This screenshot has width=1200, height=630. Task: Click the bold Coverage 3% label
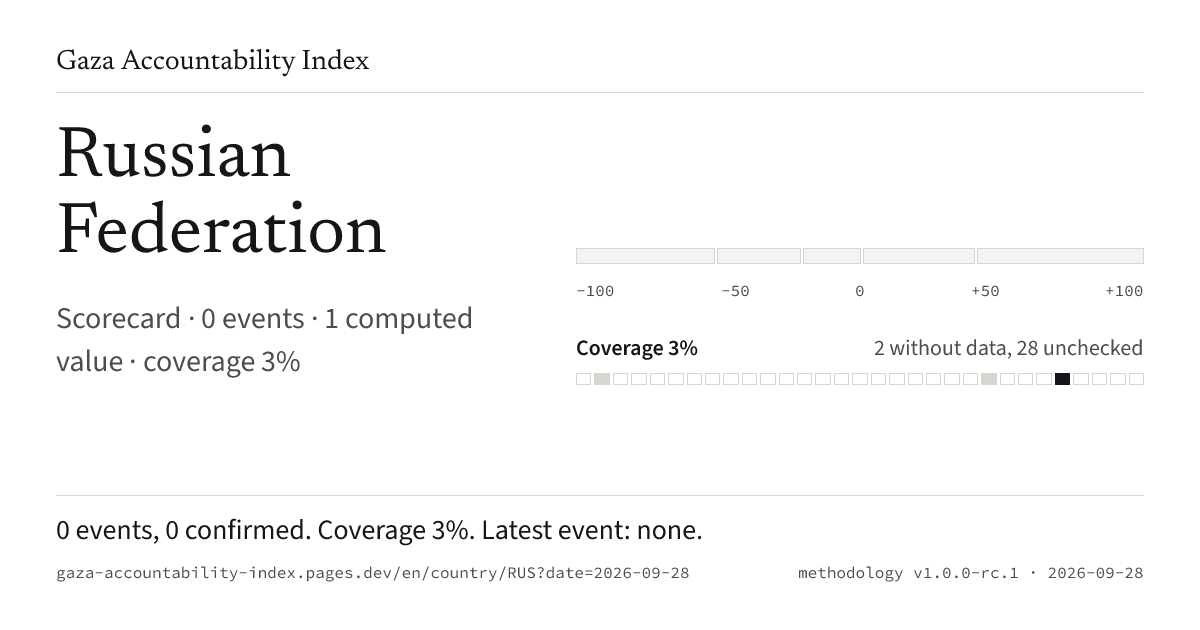(x=637, y=348)
